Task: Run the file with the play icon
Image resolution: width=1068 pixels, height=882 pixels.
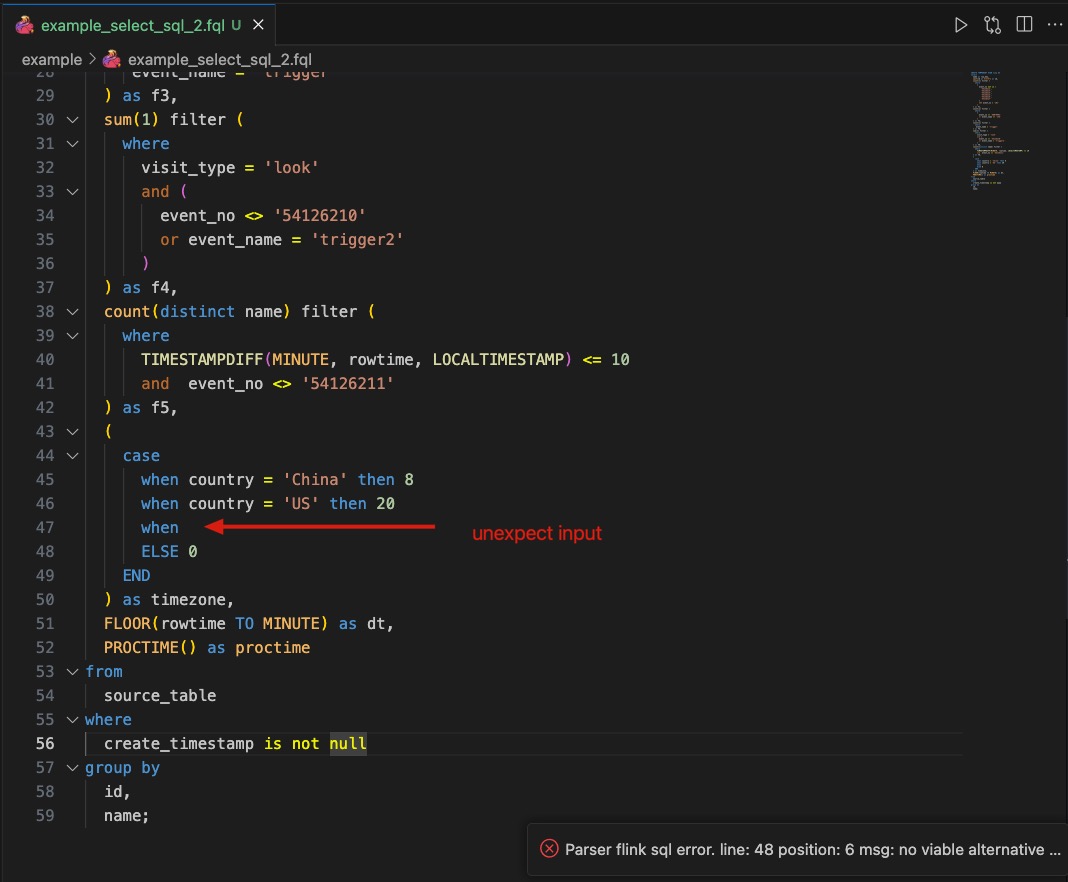Action: coord(960,25)
